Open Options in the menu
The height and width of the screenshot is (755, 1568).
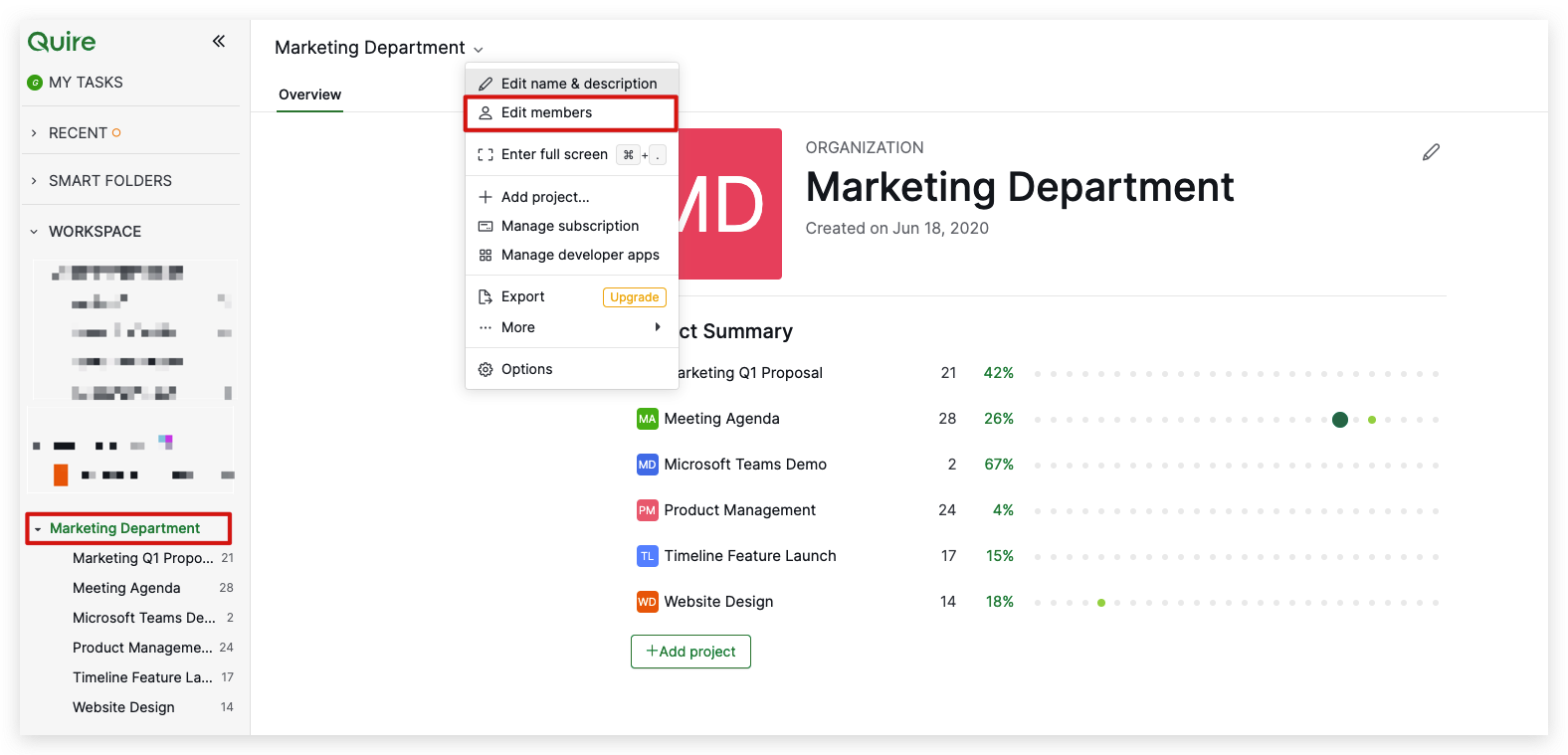coord(572,369)
